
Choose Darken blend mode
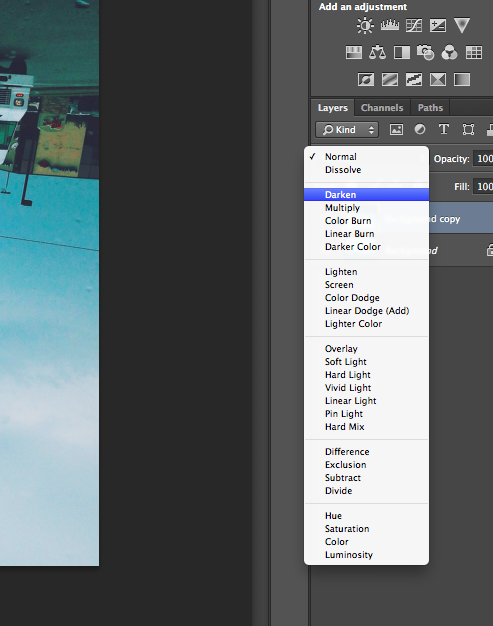pos(366,195)
